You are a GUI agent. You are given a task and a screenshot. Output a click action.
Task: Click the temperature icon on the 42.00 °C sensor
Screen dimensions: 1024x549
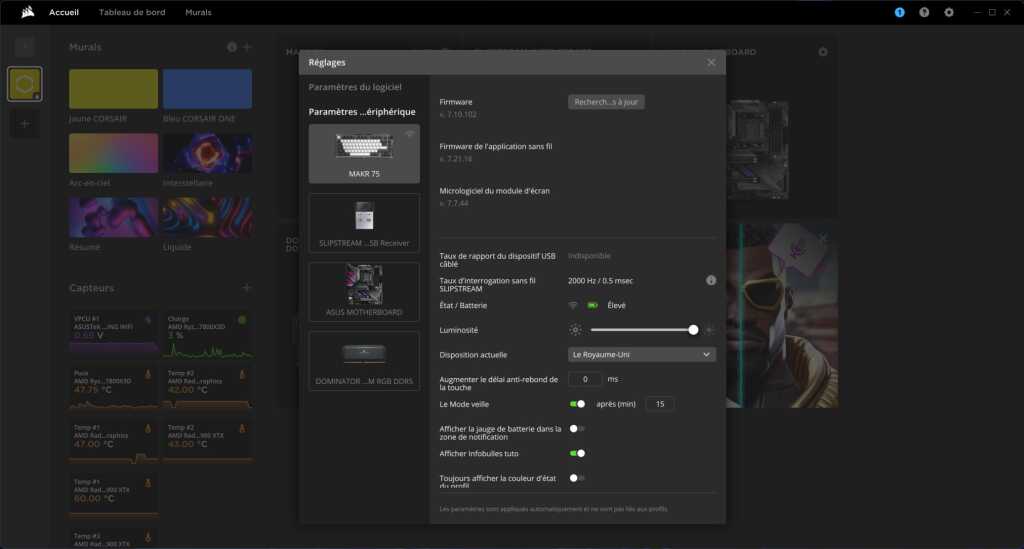pos(242,374)
